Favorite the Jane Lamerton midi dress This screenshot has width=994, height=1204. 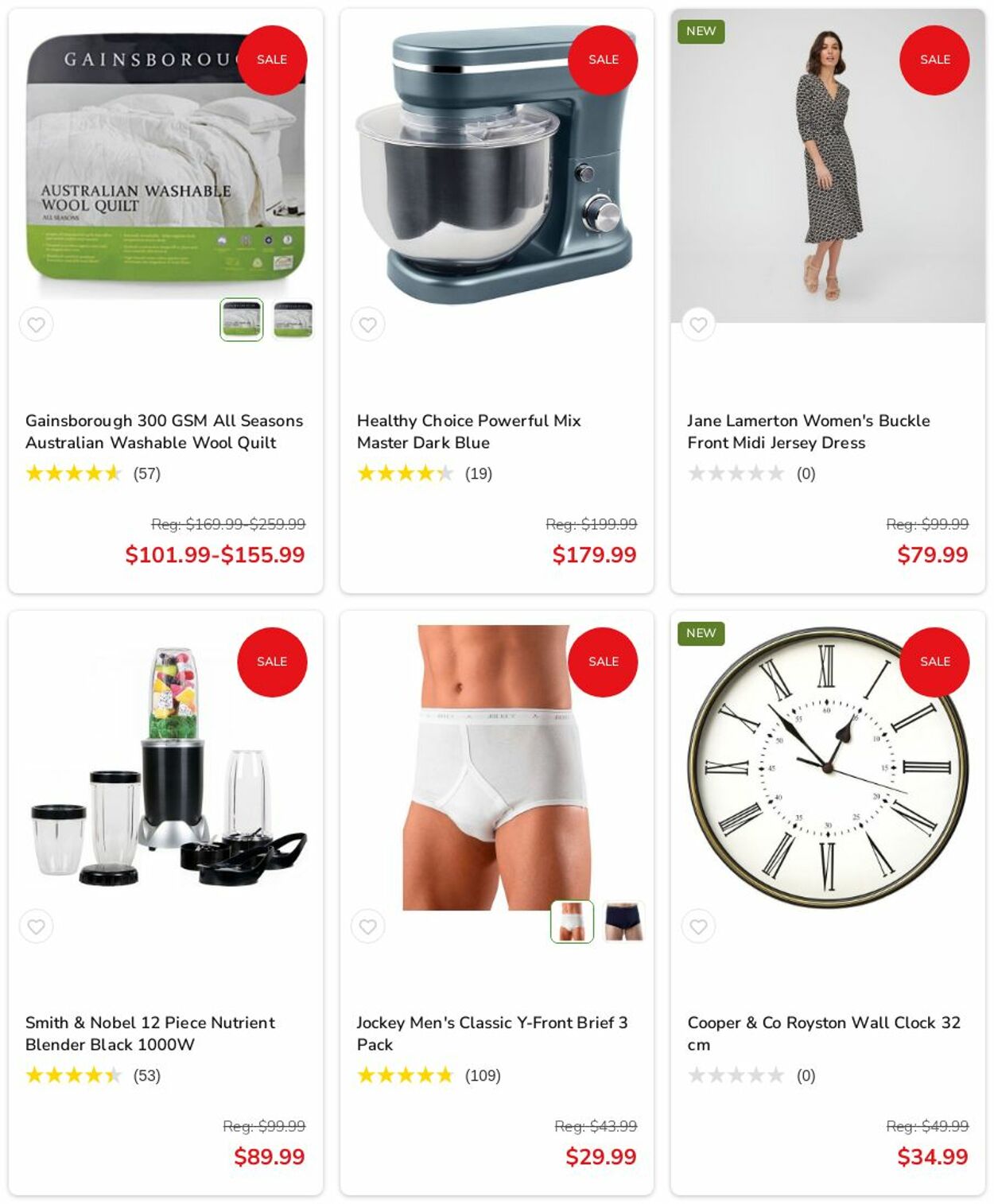tap(698, 324)
